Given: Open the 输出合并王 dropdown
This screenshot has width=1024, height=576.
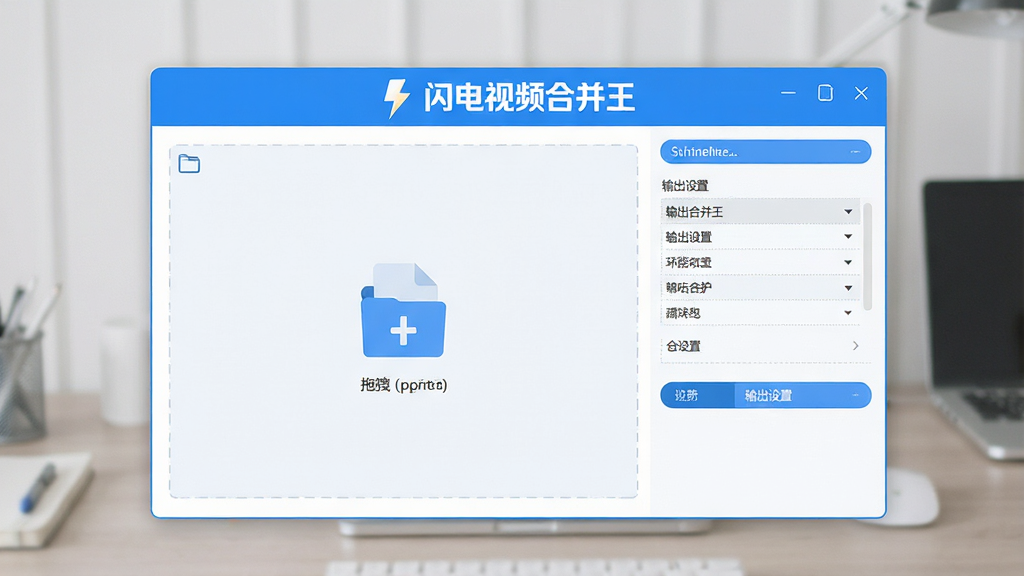Looking at the screenshot, I should (x=760, y=212).
